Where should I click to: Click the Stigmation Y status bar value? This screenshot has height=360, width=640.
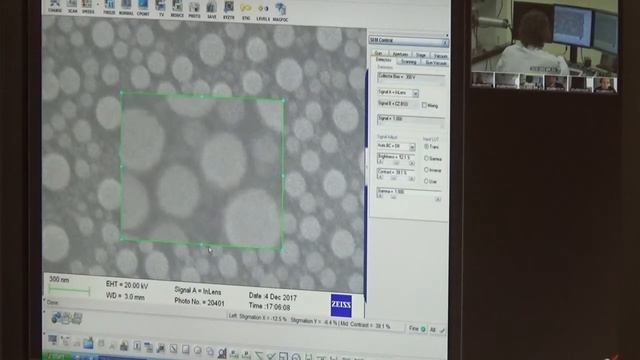click(314, 322)
